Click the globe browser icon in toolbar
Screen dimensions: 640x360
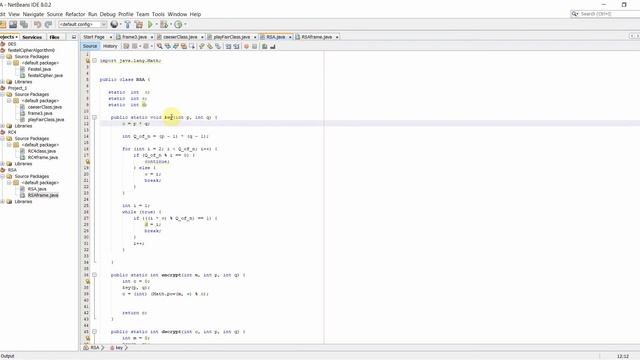pyautogui.click(x=114, y=24)
